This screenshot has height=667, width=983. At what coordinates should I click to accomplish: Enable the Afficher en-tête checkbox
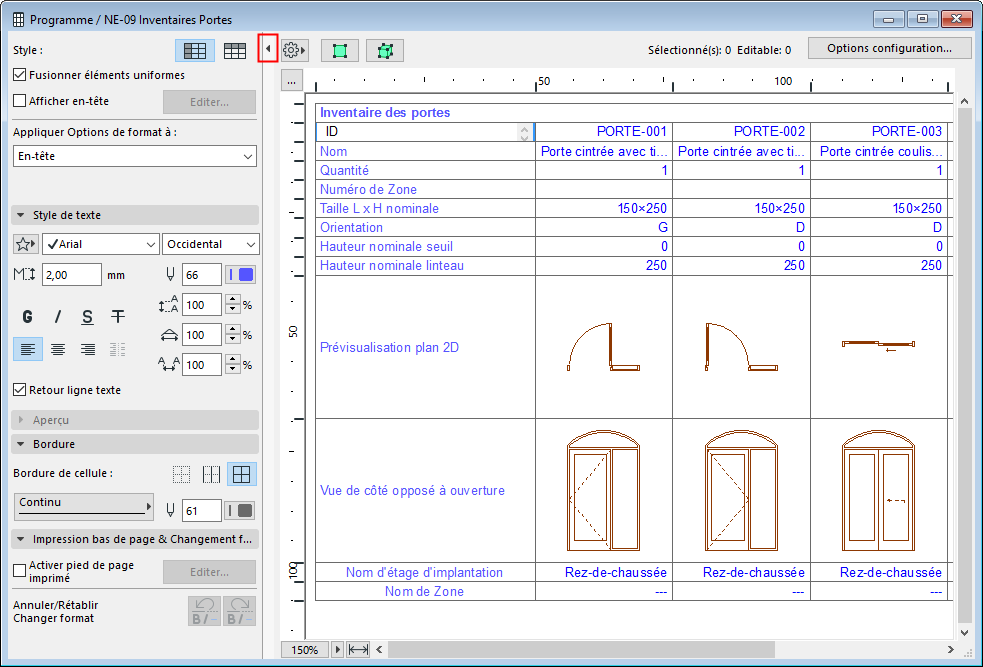20,101
